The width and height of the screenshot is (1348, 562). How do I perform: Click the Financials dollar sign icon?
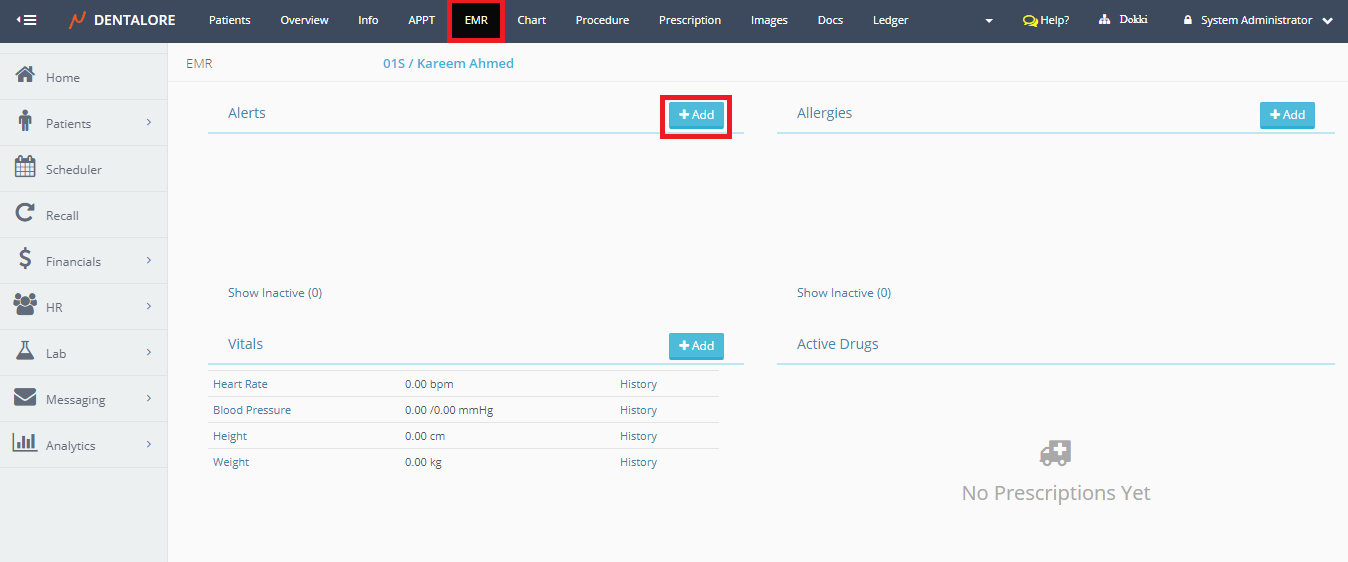(x=26, y=260)
